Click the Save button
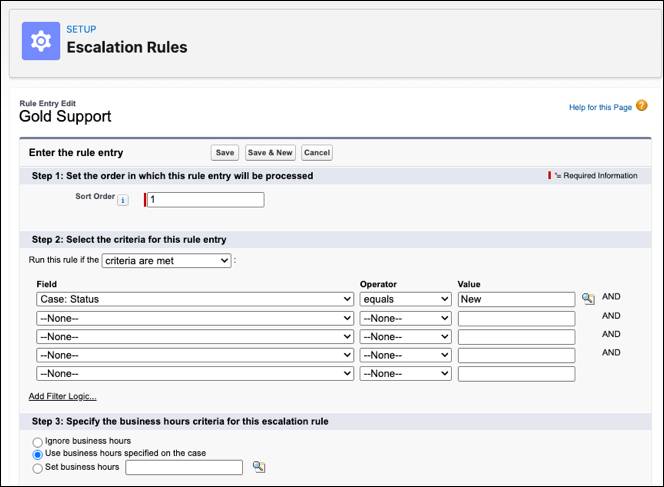This screenshot has width=664, height=487. 225,152
